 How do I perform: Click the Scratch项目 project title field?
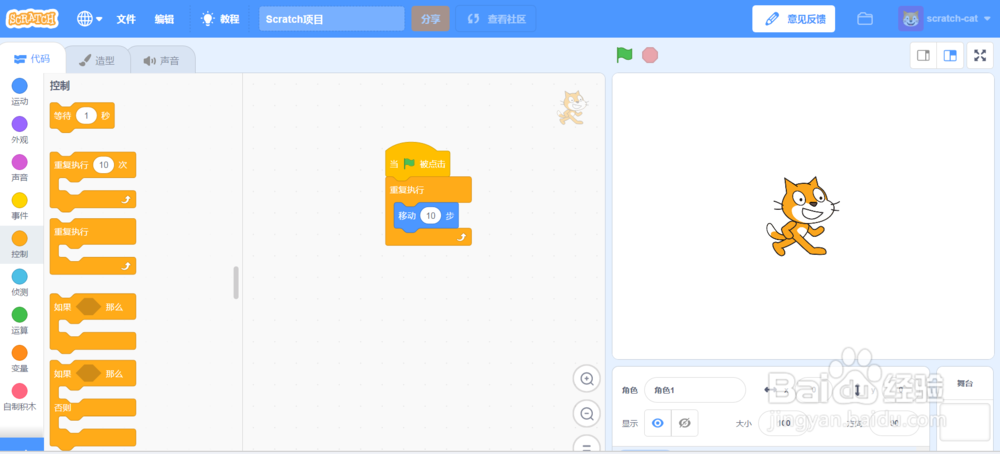tap(332, 18)
